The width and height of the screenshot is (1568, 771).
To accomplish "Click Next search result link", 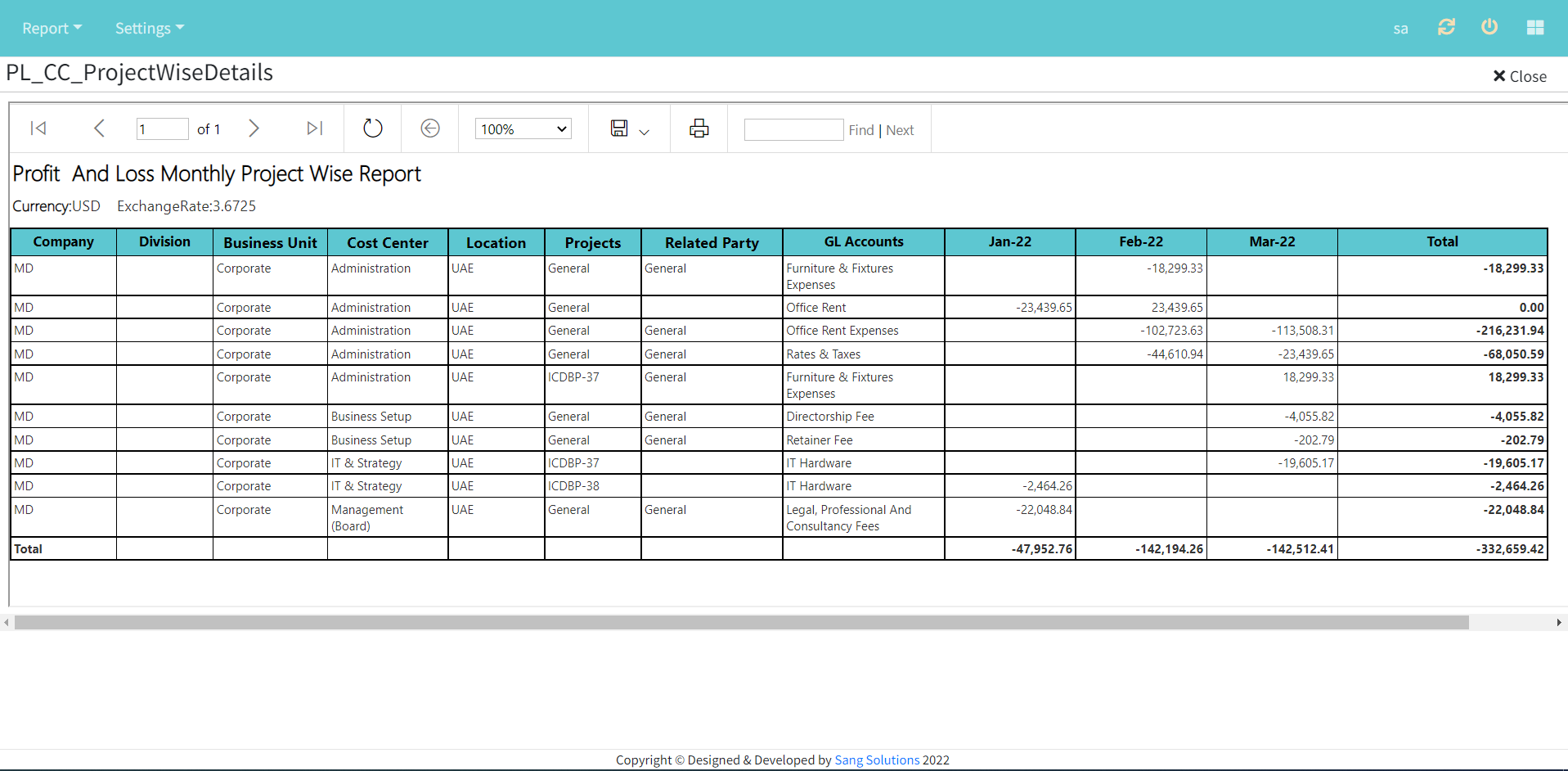I will coord(900,130).
